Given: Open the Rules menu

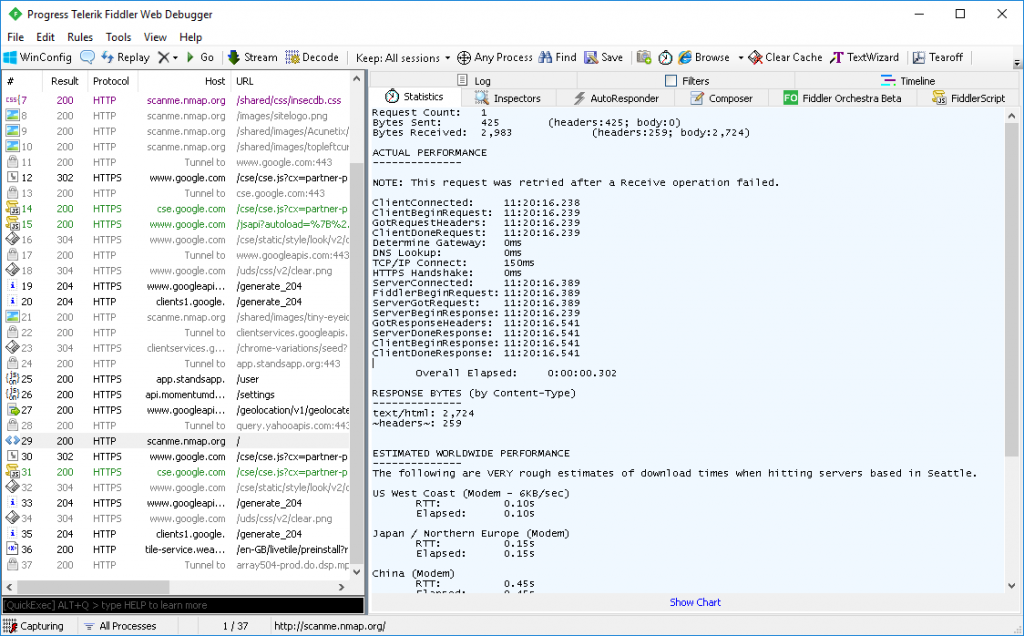Looking at the screenshot, I should [80, 37].
